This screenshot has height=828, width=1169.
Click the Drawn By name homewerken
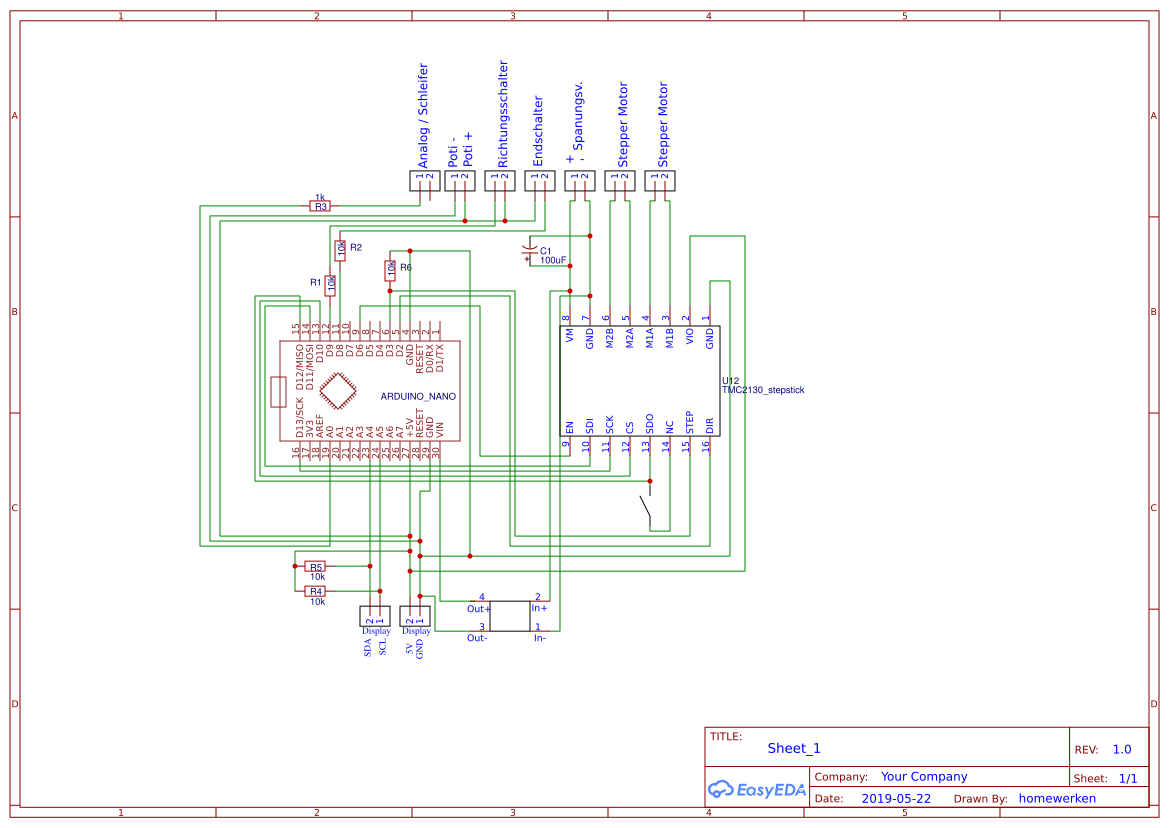tap(1057, 798)
